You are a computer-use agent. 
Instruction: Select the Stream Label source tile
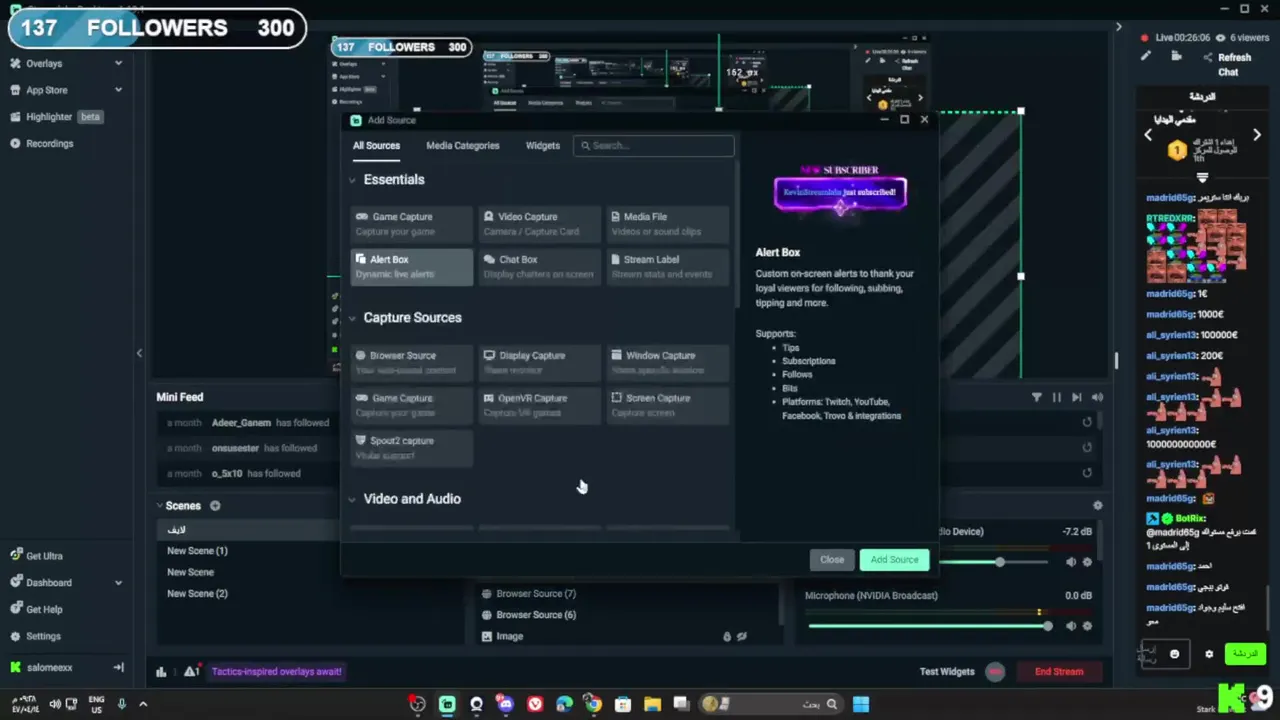click(667, 267)
